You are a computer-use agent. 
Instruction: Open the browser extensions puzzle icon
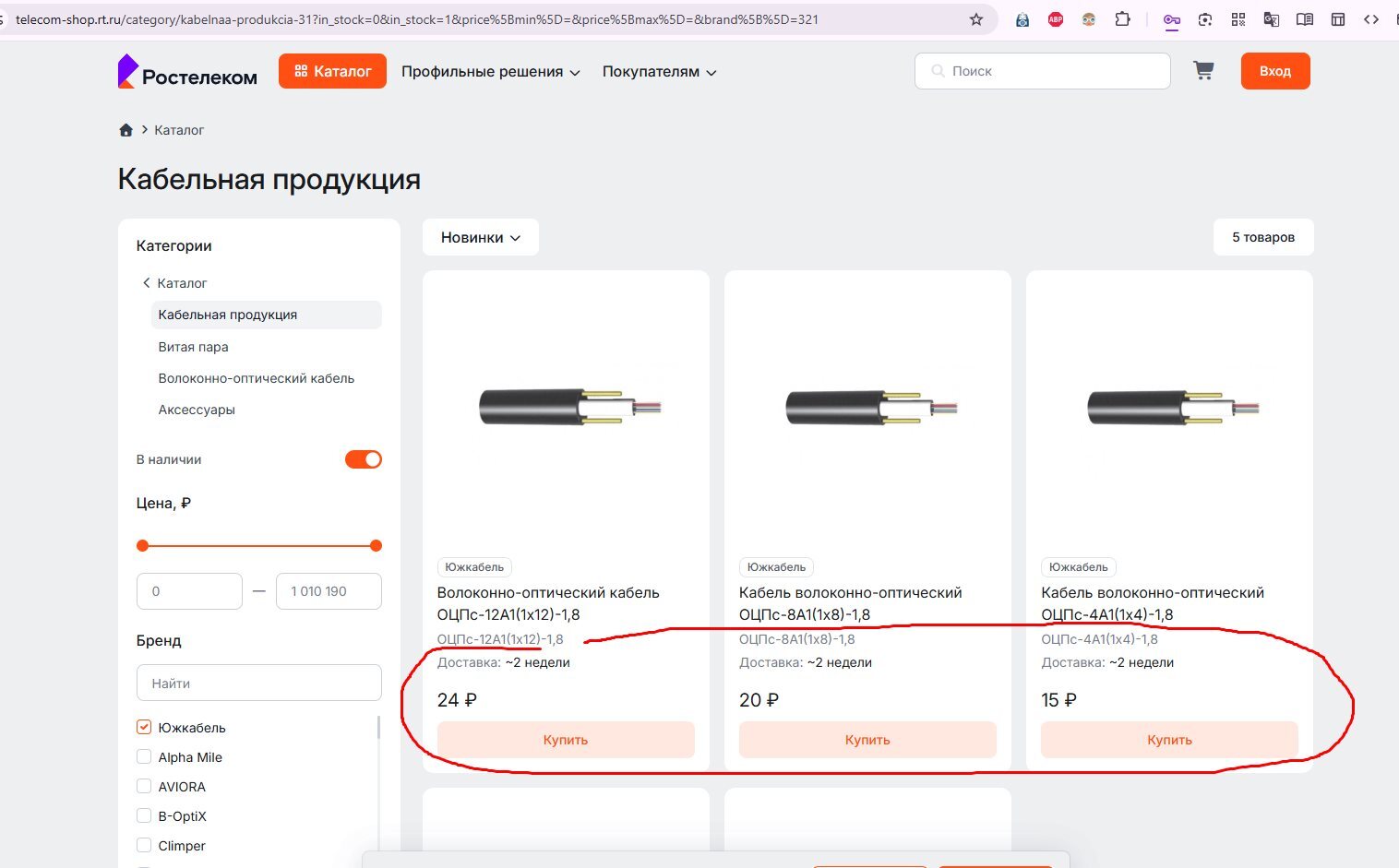point(1123,19)
